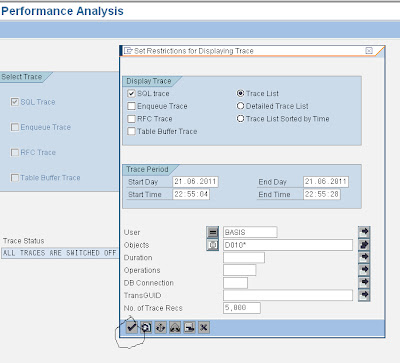This screenshot has width=400, height=363.
Task: Select the Trace List radio option
Action: [240, 93]
